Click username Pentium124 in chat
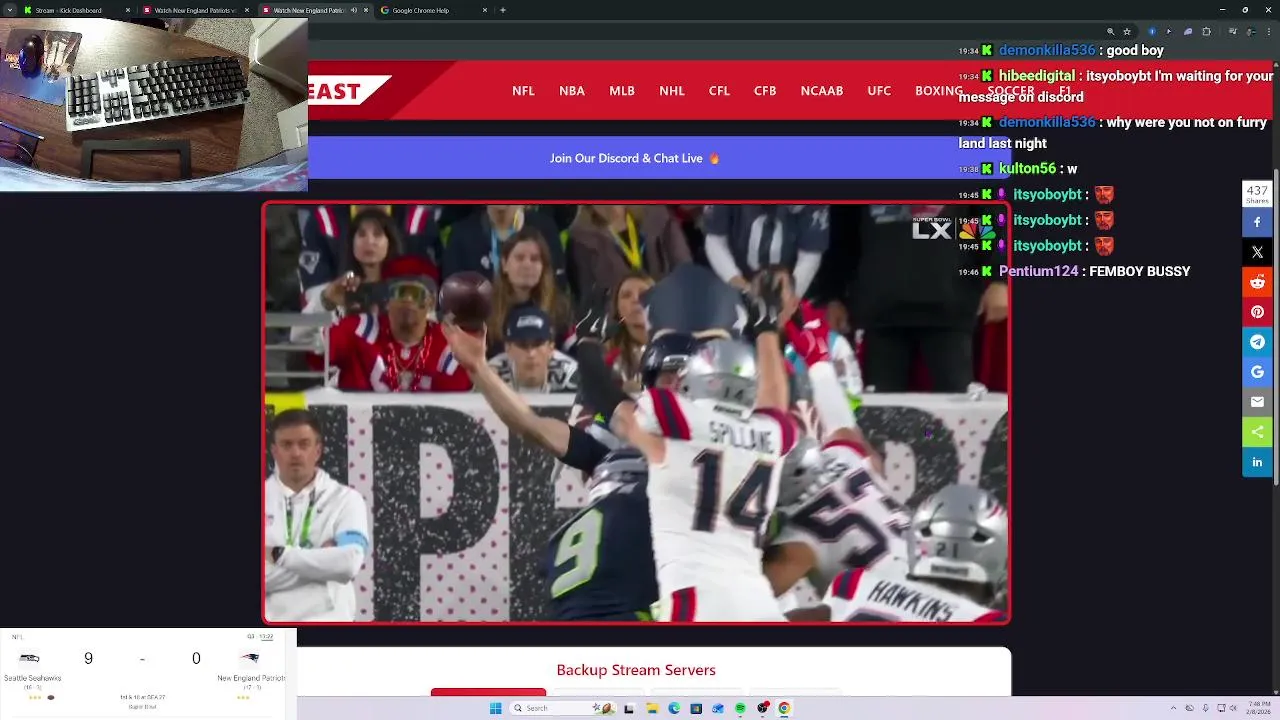 1038,271
